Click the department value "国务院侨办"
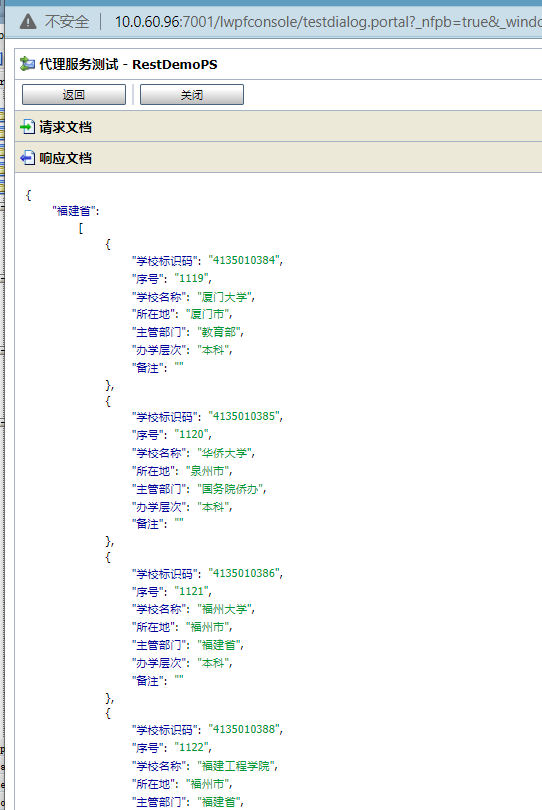The height and width of the screenshot is (810, 542). 230,489
